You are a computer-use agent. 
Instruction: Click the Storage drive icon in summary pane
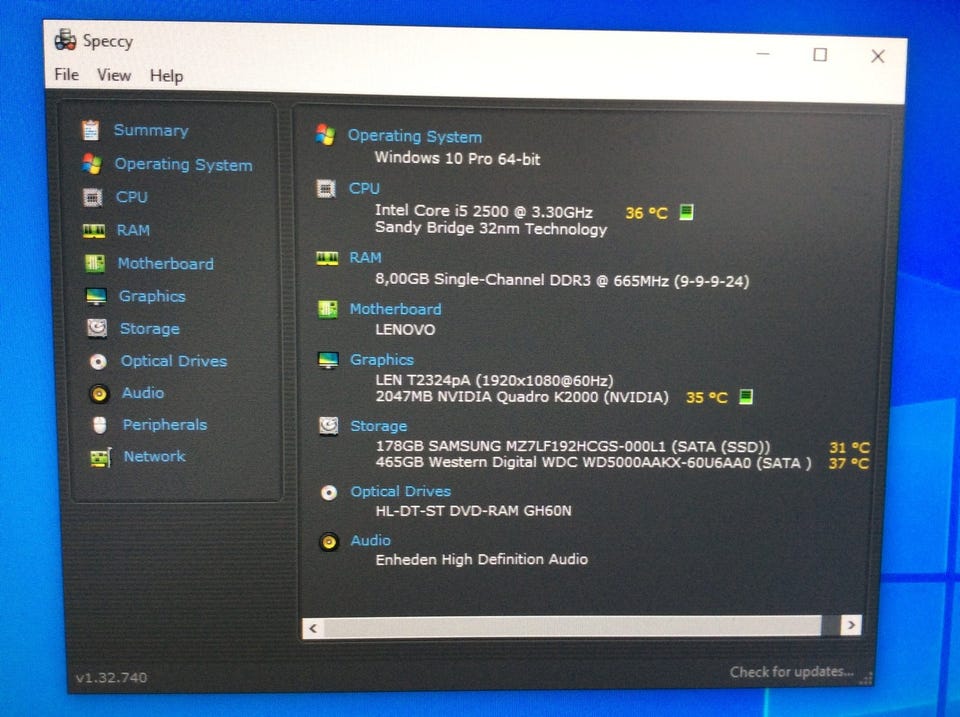click(329, 426)
